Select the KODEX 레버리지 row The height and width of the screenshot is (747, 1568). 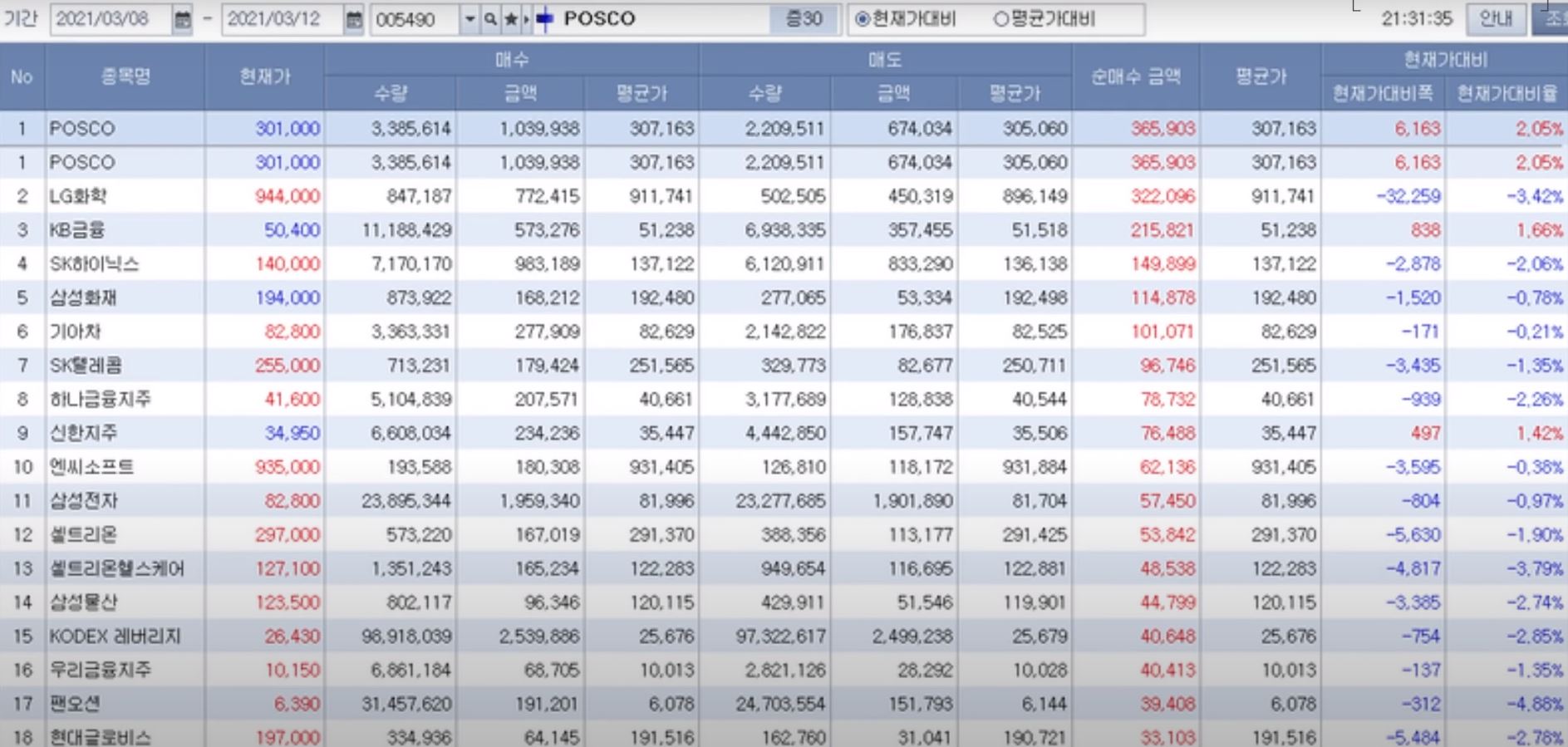coord(784,636)
